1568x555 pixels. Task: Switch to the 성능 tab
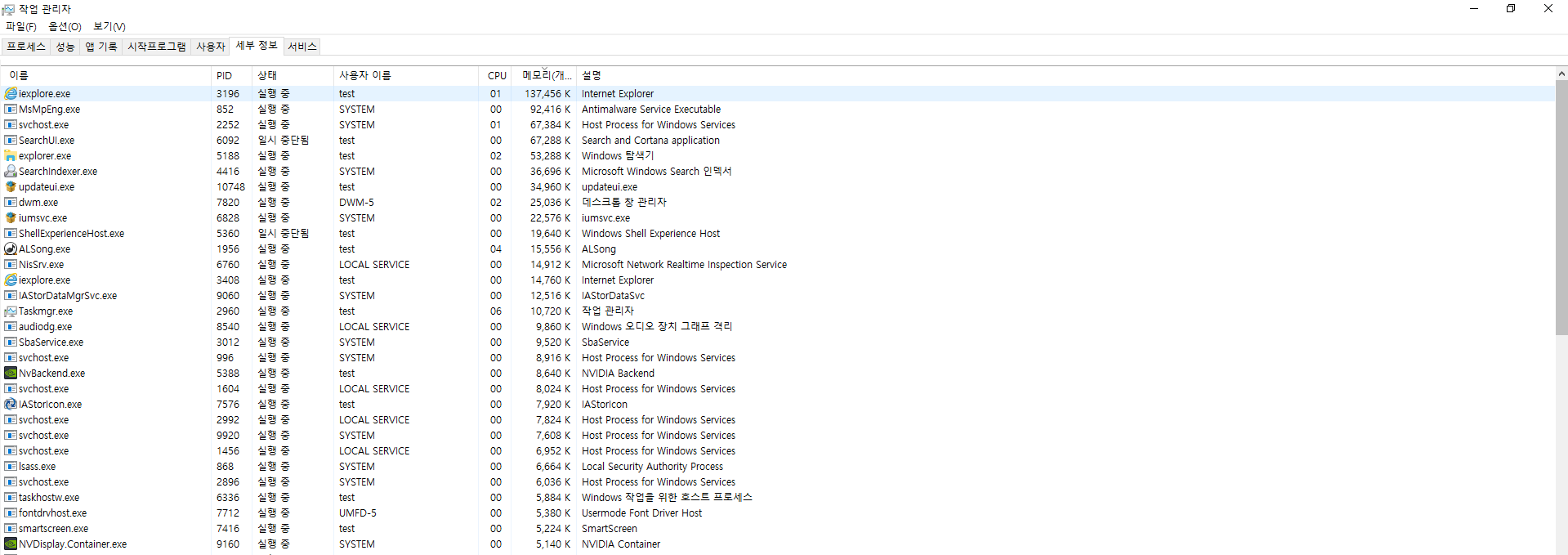(65, 47)
